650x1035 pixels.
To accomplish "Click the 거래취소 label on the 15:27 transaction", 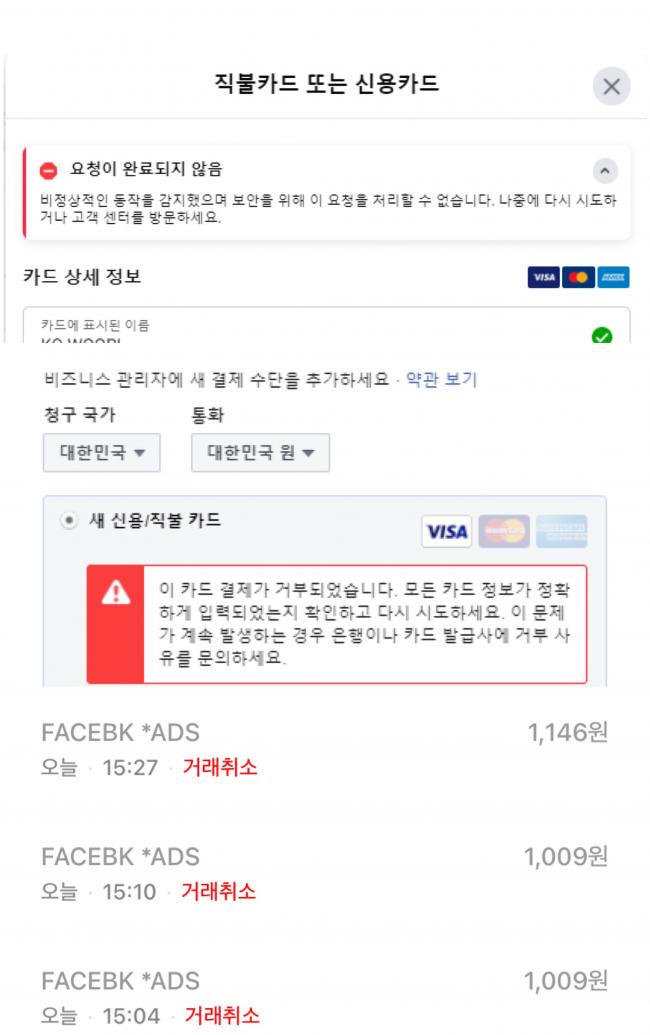I will point(220,767).
